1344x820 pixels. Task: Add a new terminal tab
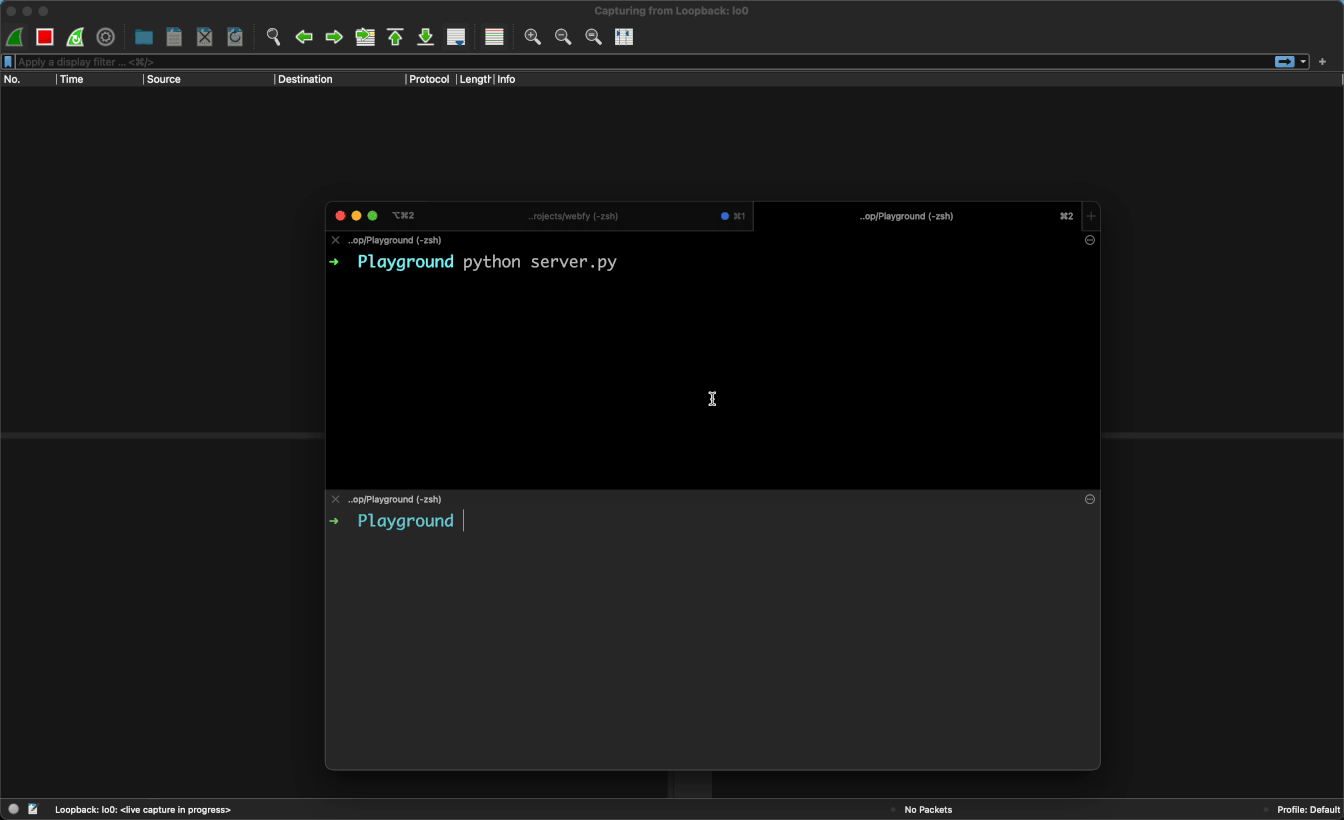[1091, 216]
